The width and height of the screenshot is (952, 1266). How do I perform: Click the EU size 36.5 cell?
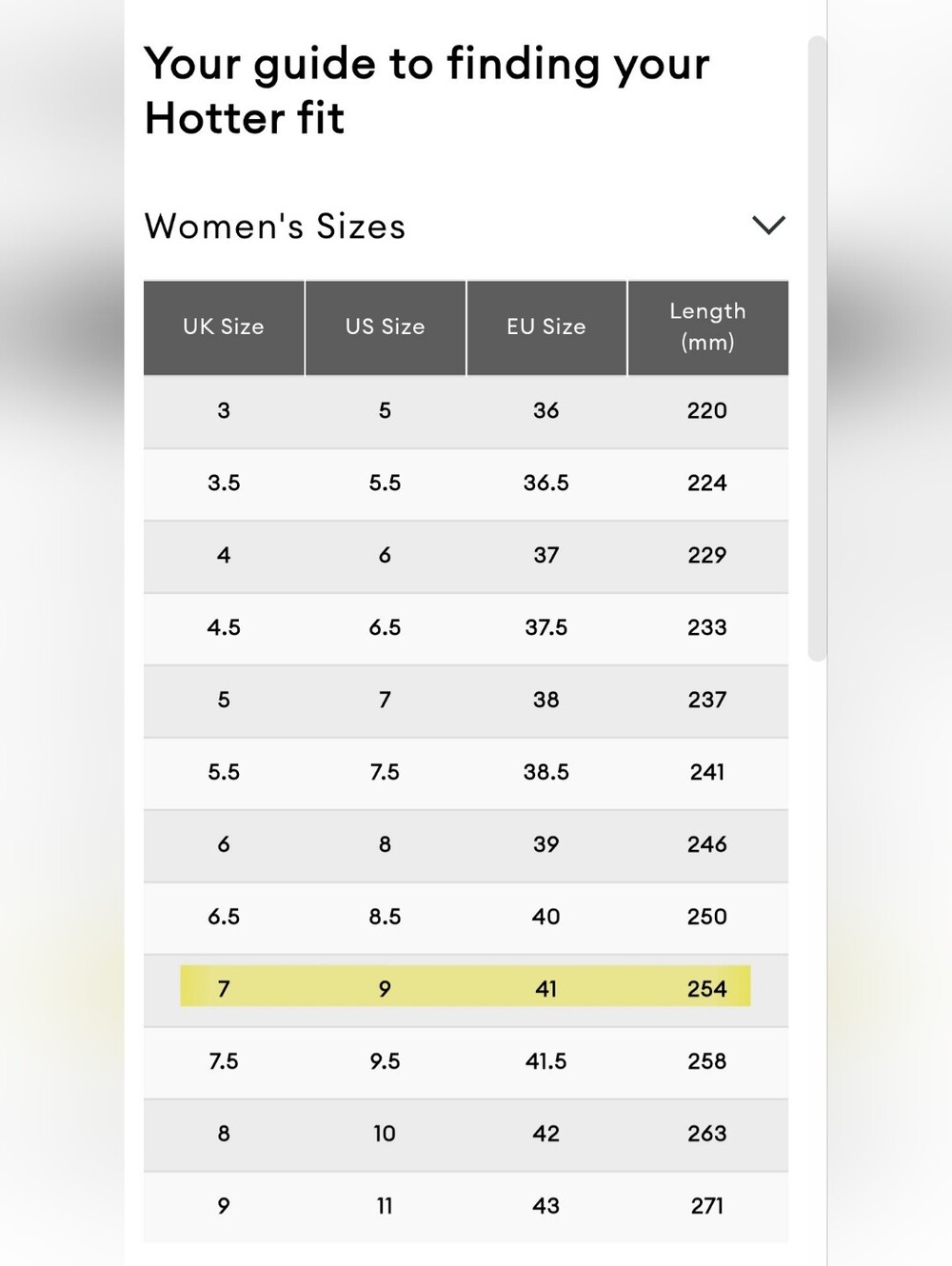coord(546,484)
